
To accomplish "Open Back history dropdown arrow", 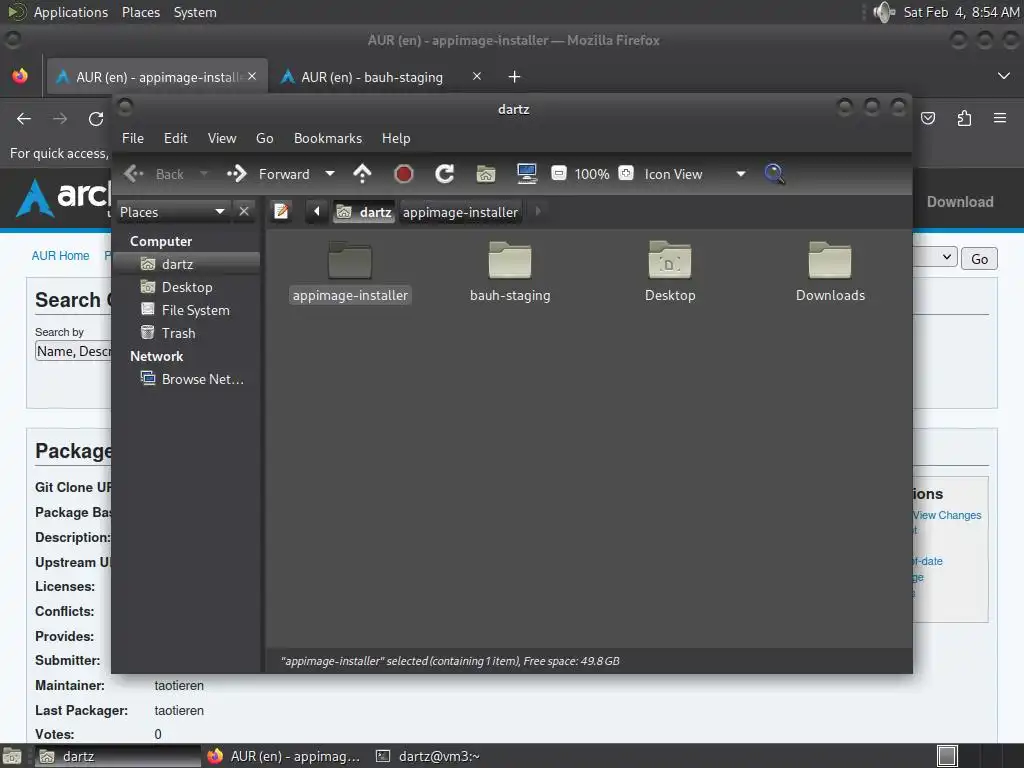I will click(204, 174).
